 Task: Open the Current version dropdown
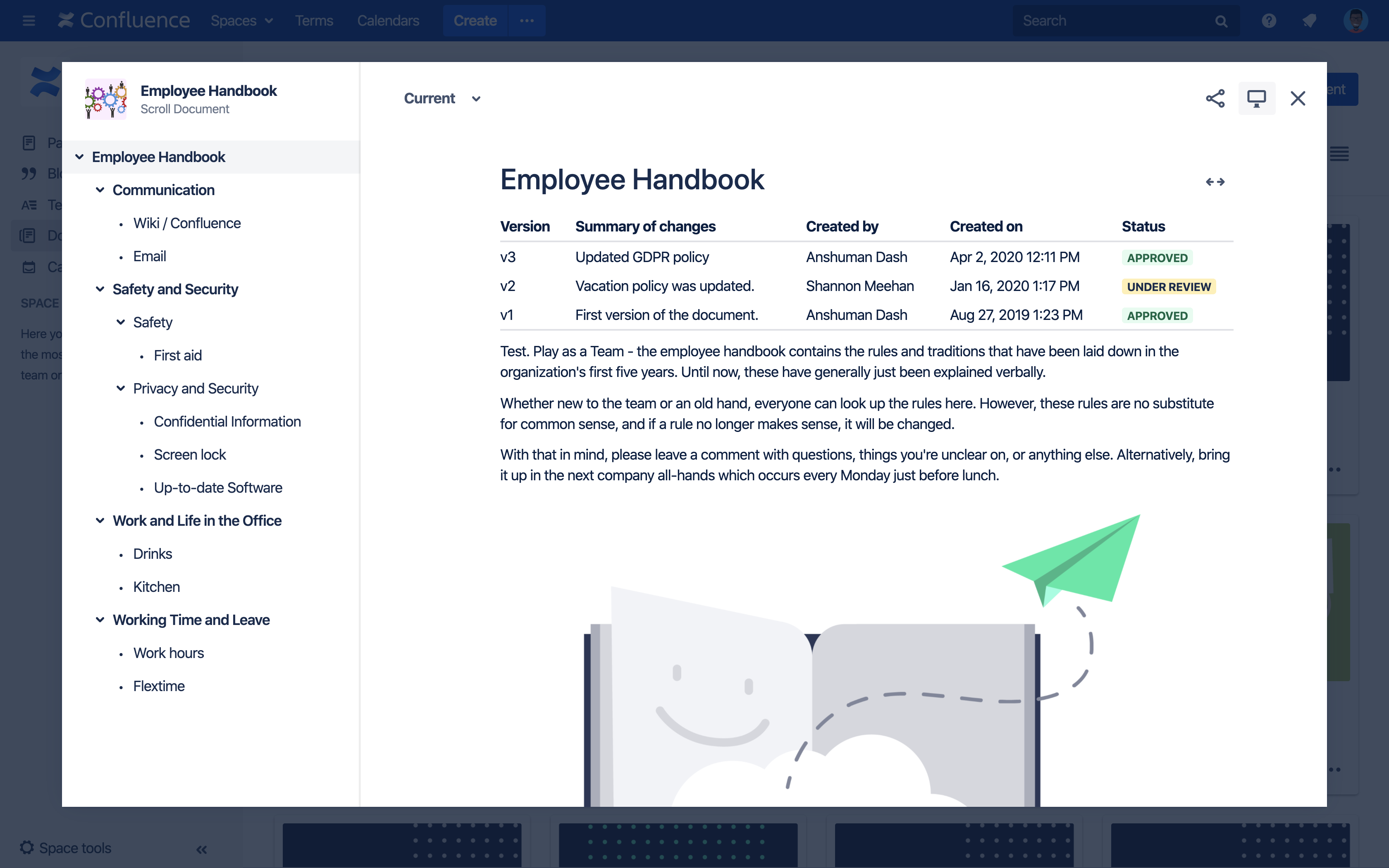[442, 99]
